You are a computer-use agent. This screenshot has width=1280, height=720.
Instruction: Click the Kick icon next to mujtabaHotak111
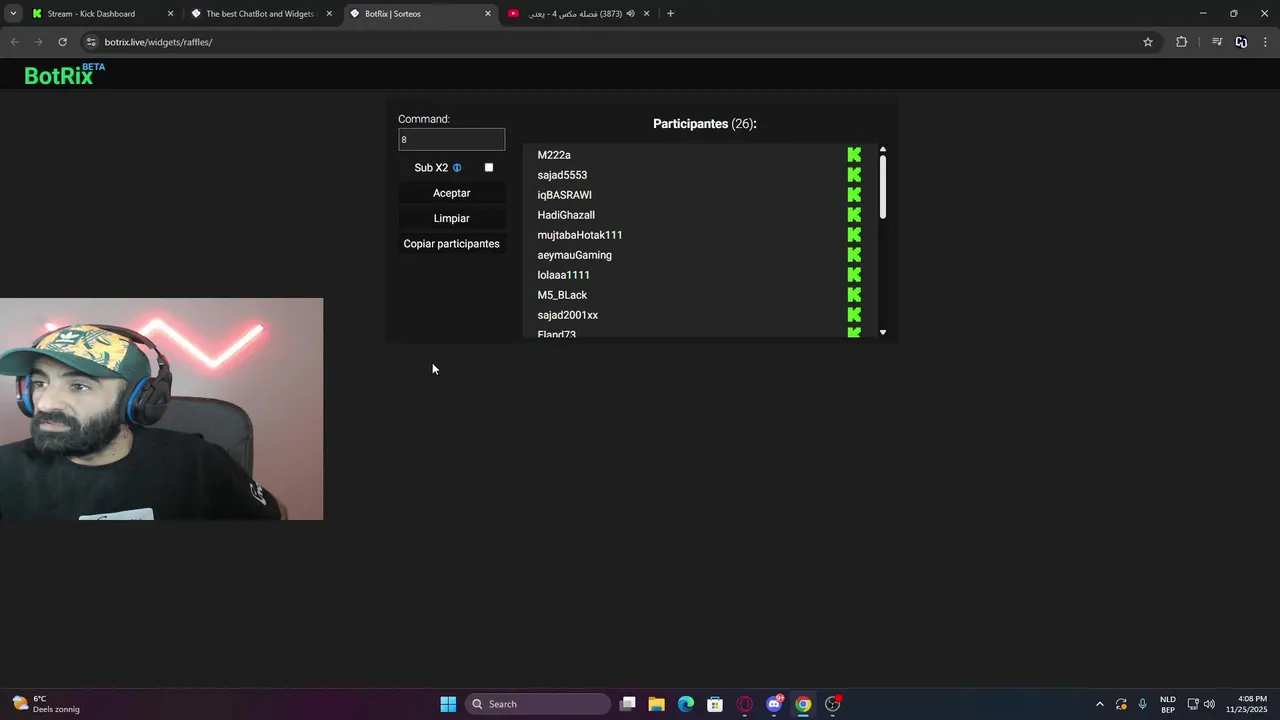854,235
